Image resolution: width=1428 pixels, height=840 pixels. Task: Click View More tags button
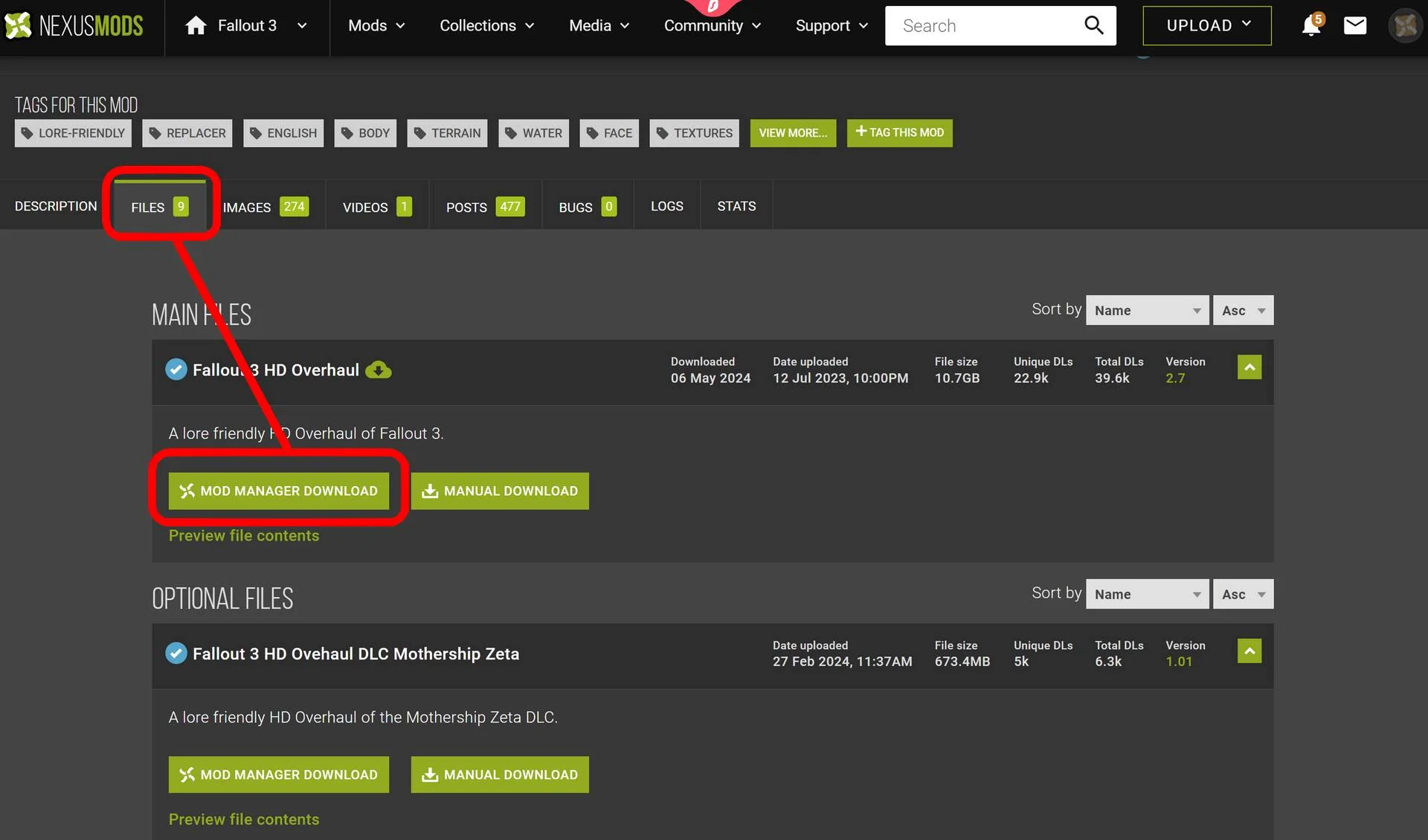(793, 133)
